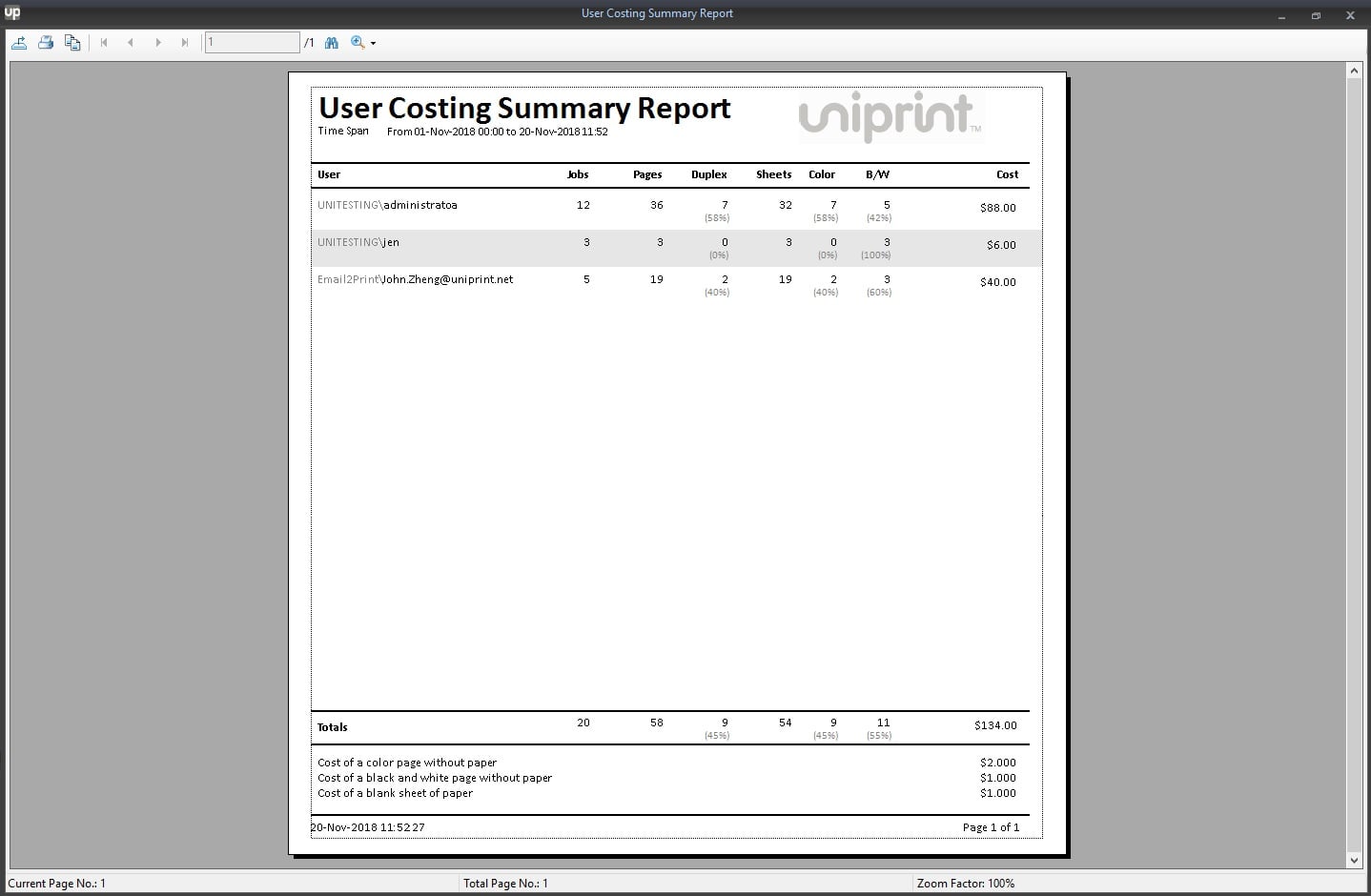Click total cost '$134.00'

[995, 725]
